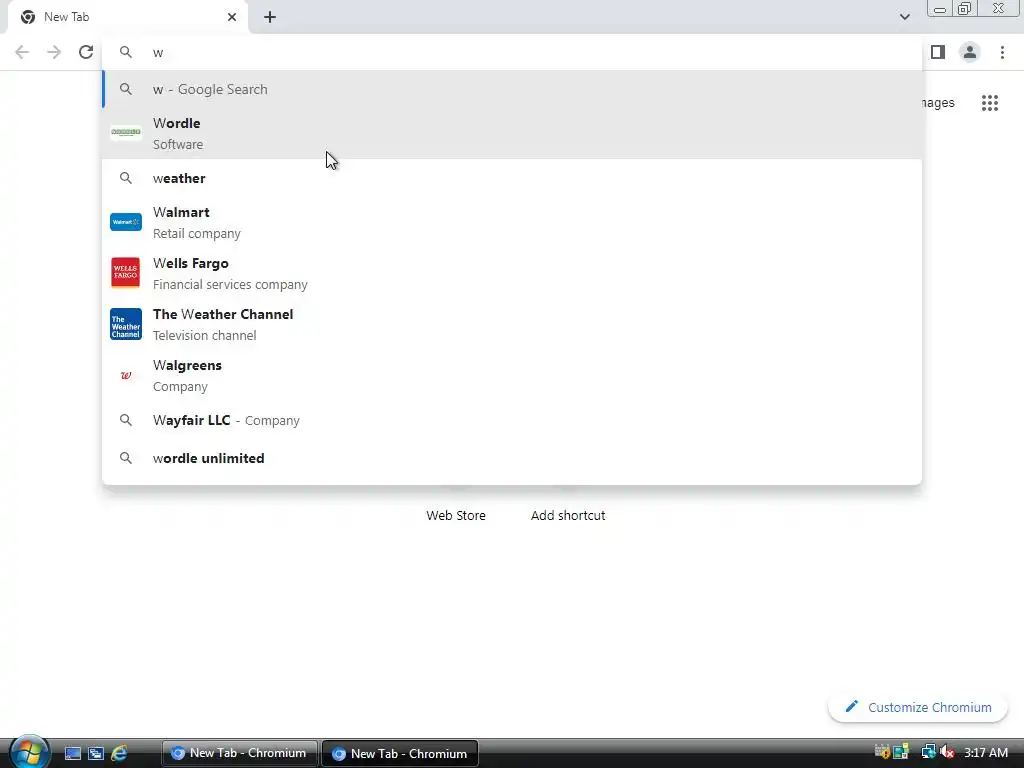Image resolution: width=1024 pixels, height=768 pixels.
Task: Click the magnifier icon beside Wayfair LLC
Action: 125,421
